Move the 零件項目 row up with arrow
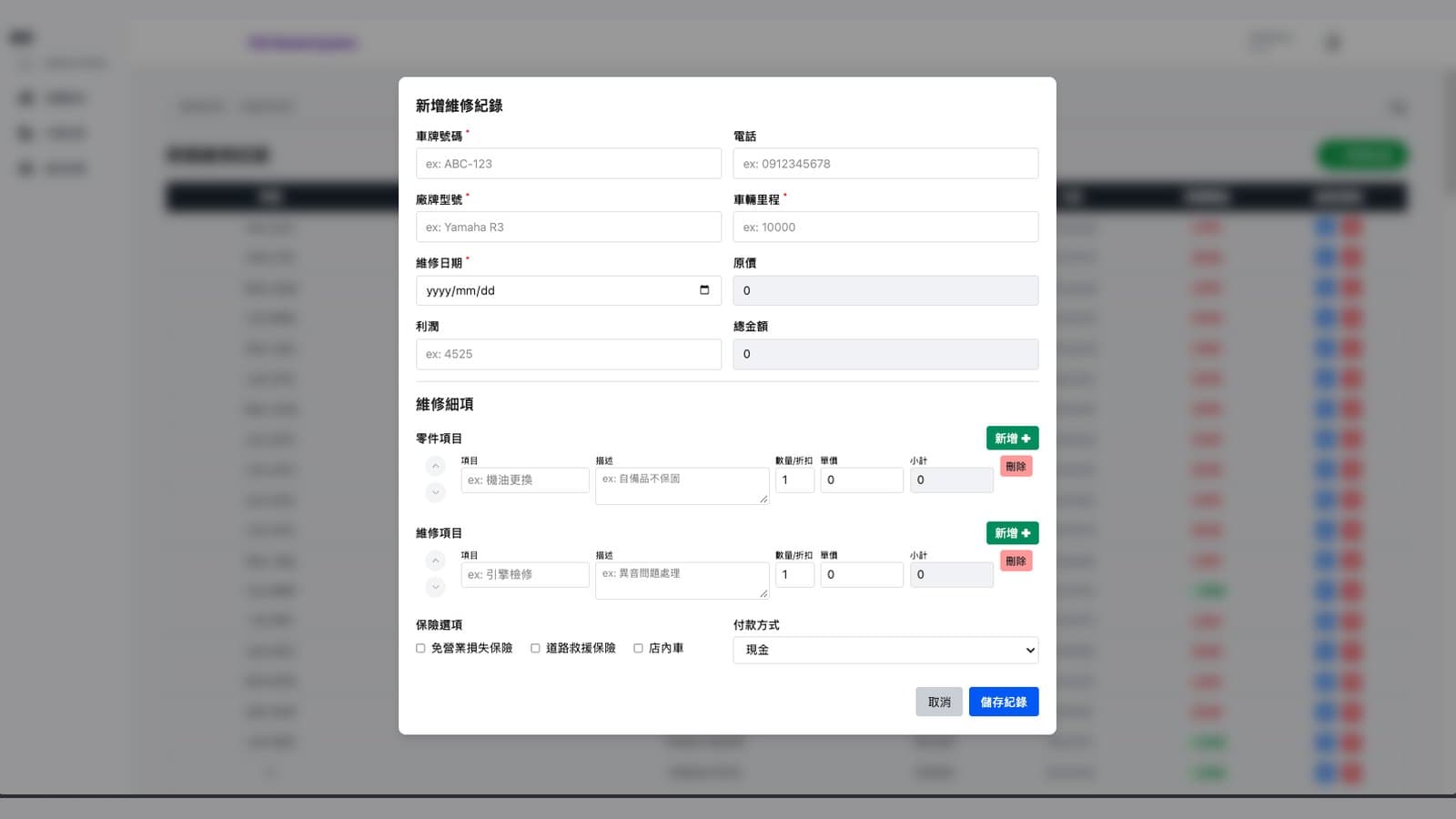This screenshot has height=819, width=1456. coord(436,466)
